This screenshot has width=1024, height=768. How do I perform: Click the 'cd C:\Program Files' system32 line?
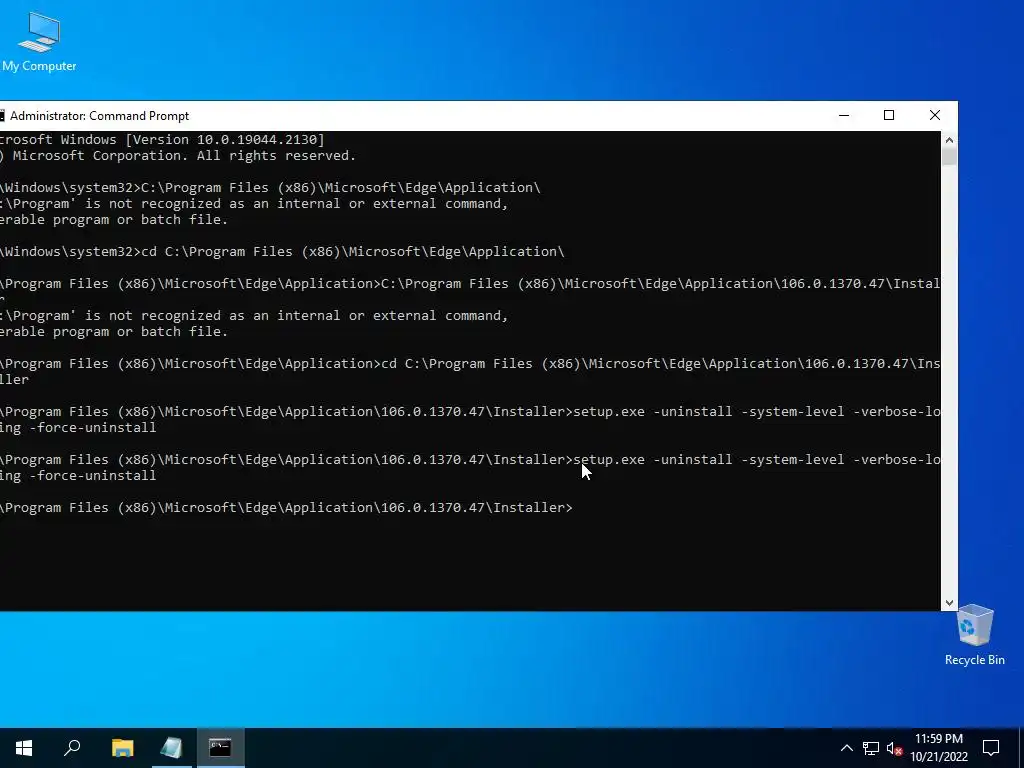[x=282, y=251]
